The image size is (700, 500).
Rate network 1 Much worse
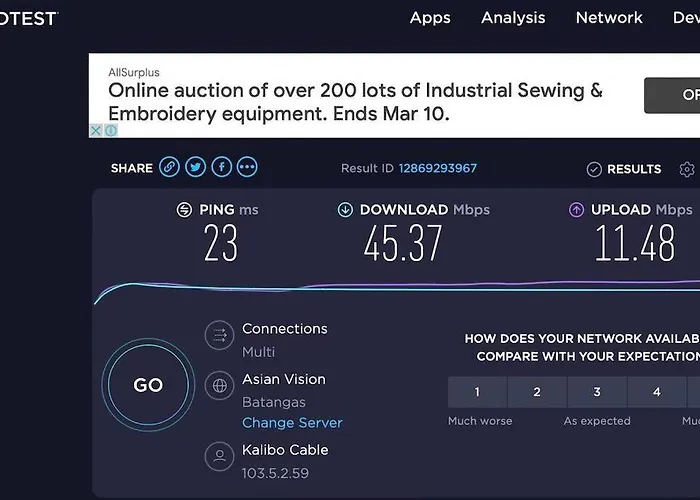[477, 392]
